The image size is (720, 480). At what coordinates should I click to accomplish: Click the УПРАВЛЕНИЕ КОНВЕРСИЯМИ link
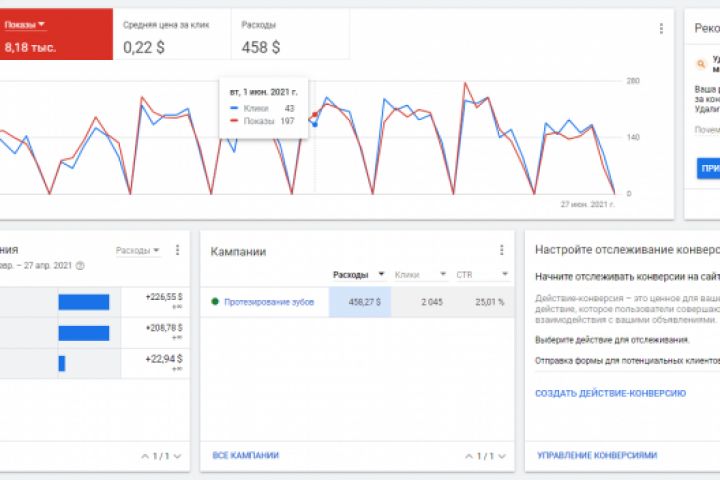pos(597,456)
